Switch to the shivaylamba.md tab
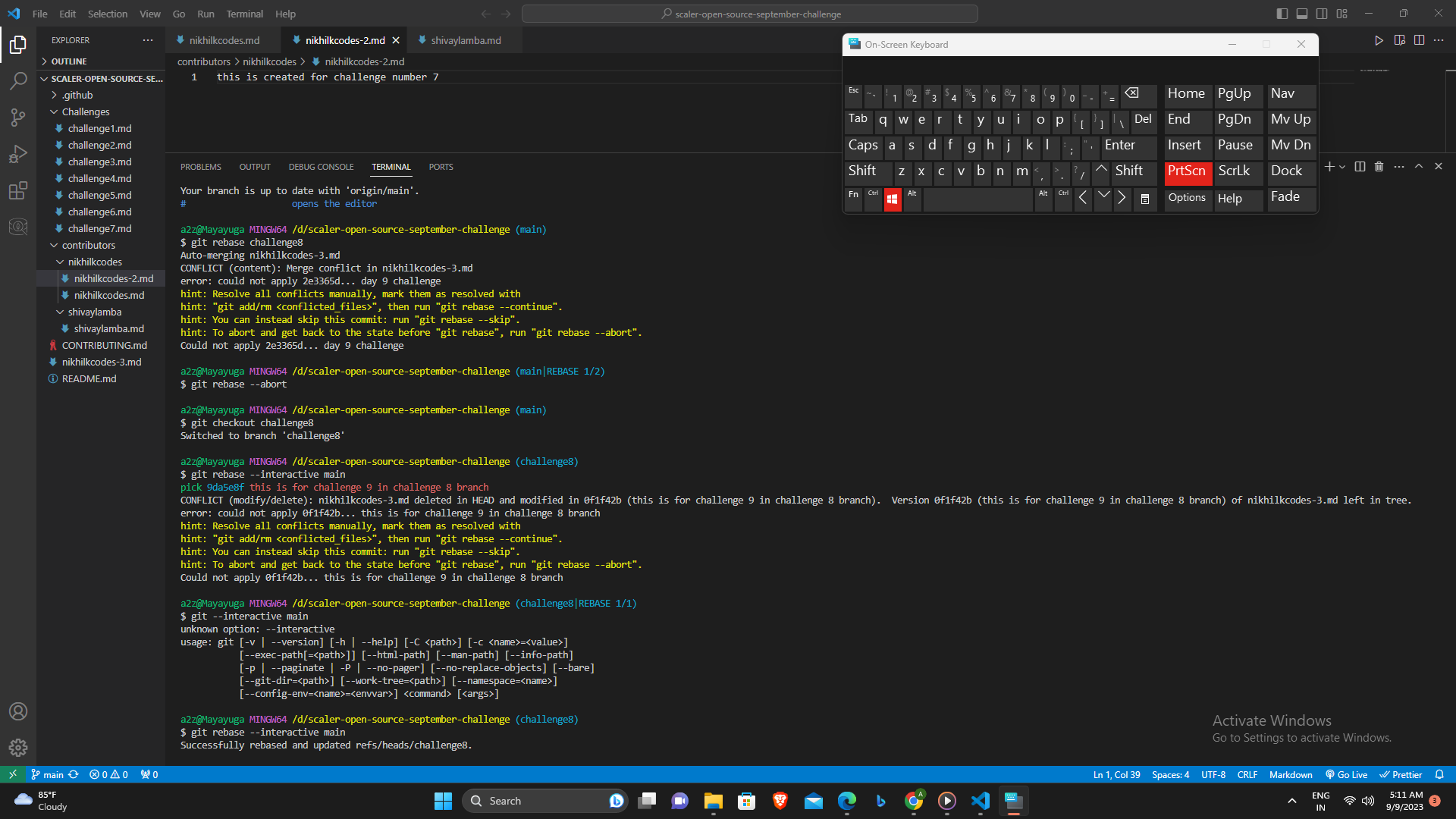This screenshot has width=1456, height=819. [465, 39]
